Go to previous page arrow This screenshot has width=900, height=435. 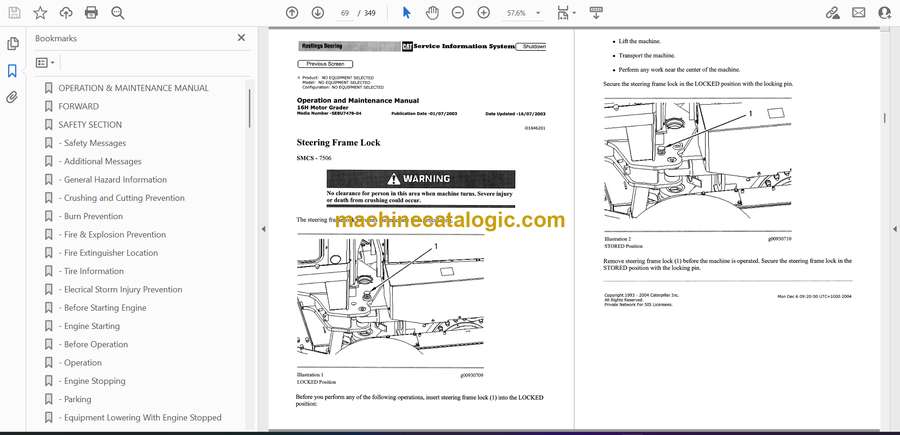point(292,13)
